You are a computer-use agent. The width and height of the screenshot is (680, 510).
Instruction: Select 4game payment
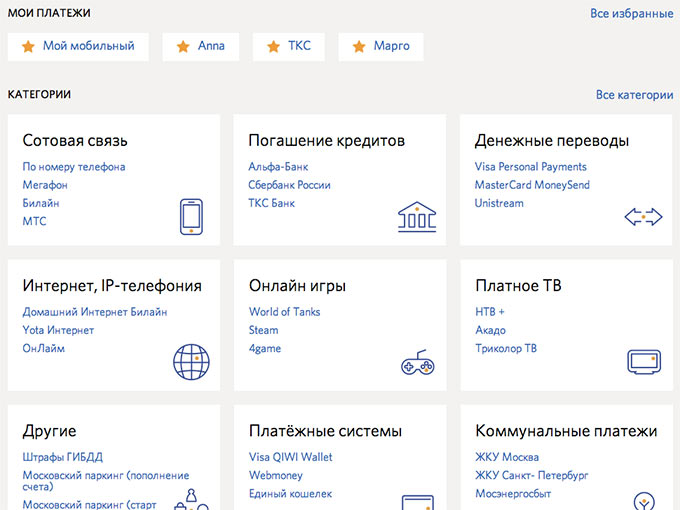[265, 349]
